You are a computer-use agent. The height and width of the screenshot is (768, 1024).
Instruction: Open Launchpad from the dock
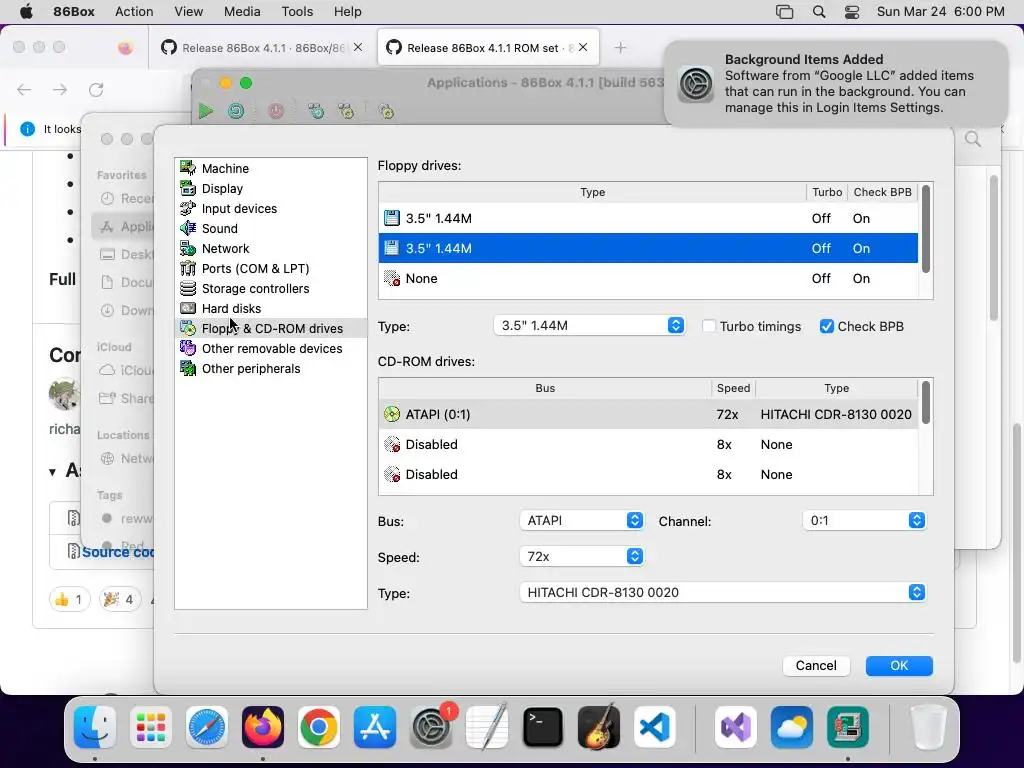[151, 727]
